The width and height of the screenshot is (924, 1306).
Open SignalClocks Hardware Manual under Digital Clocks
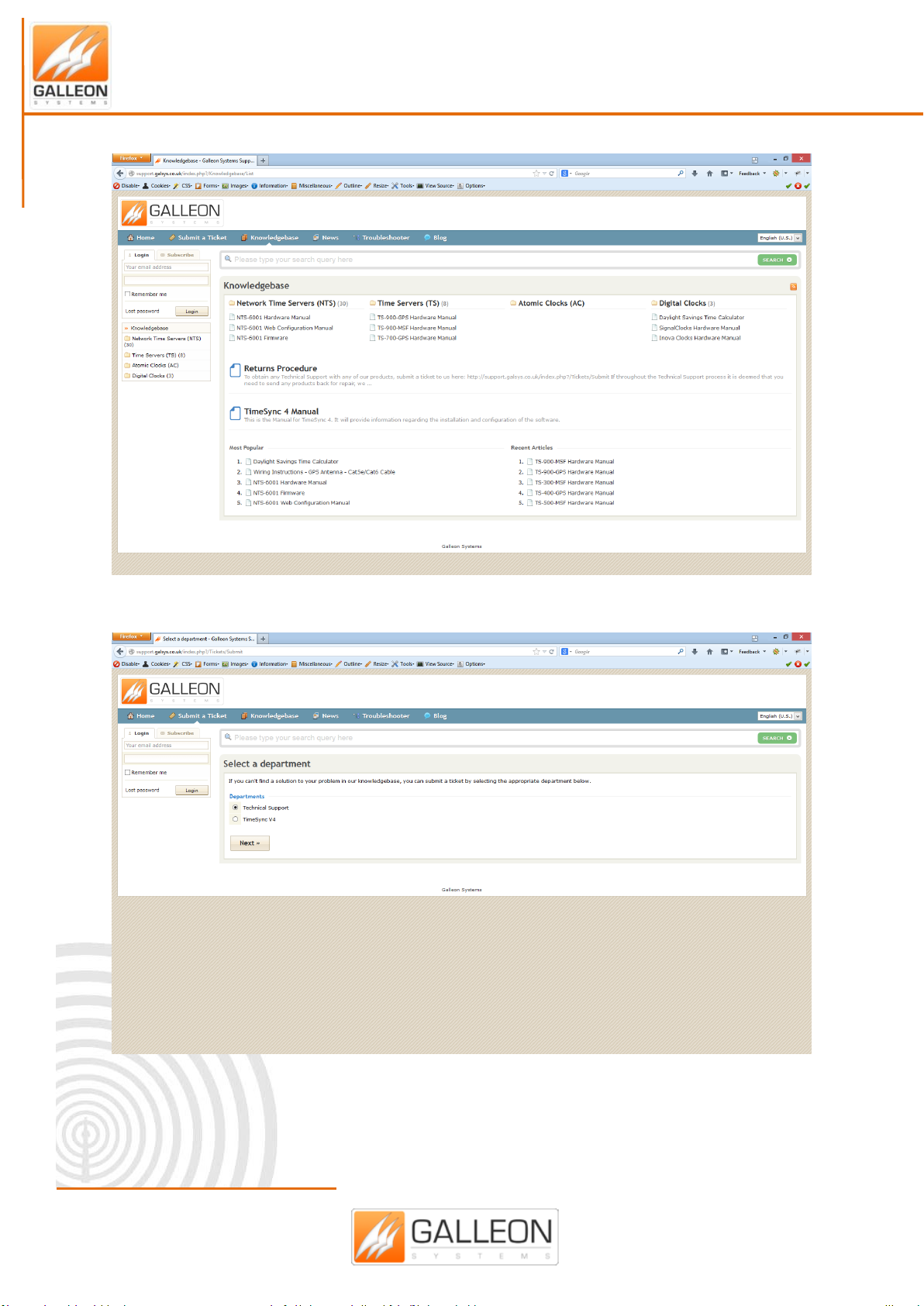pos(699,328)
